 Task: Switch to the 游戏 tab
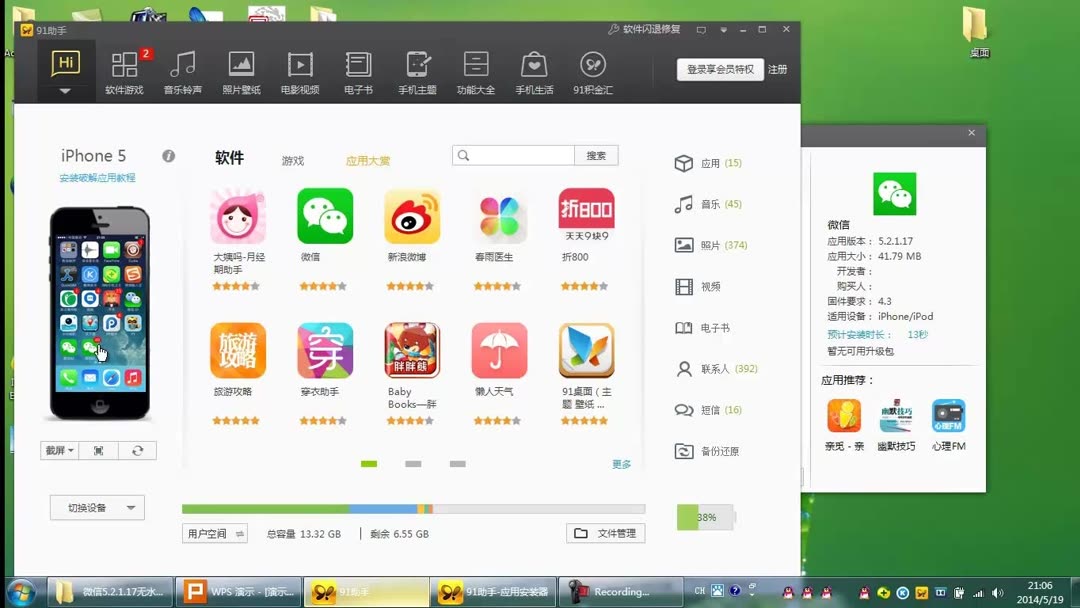[293, 160]
